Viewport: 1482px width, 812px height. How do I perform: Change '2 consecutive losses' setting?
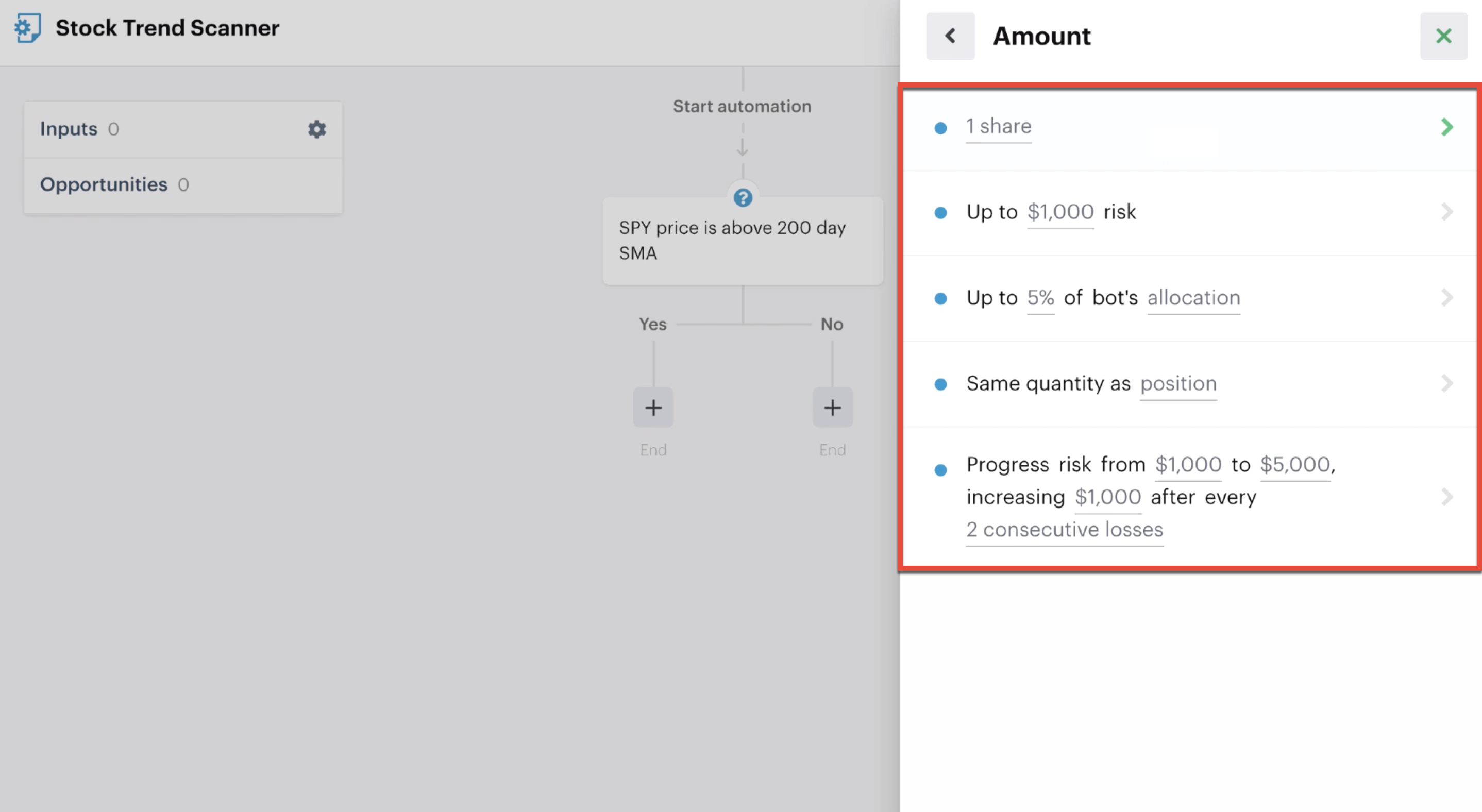point(1064,530)
